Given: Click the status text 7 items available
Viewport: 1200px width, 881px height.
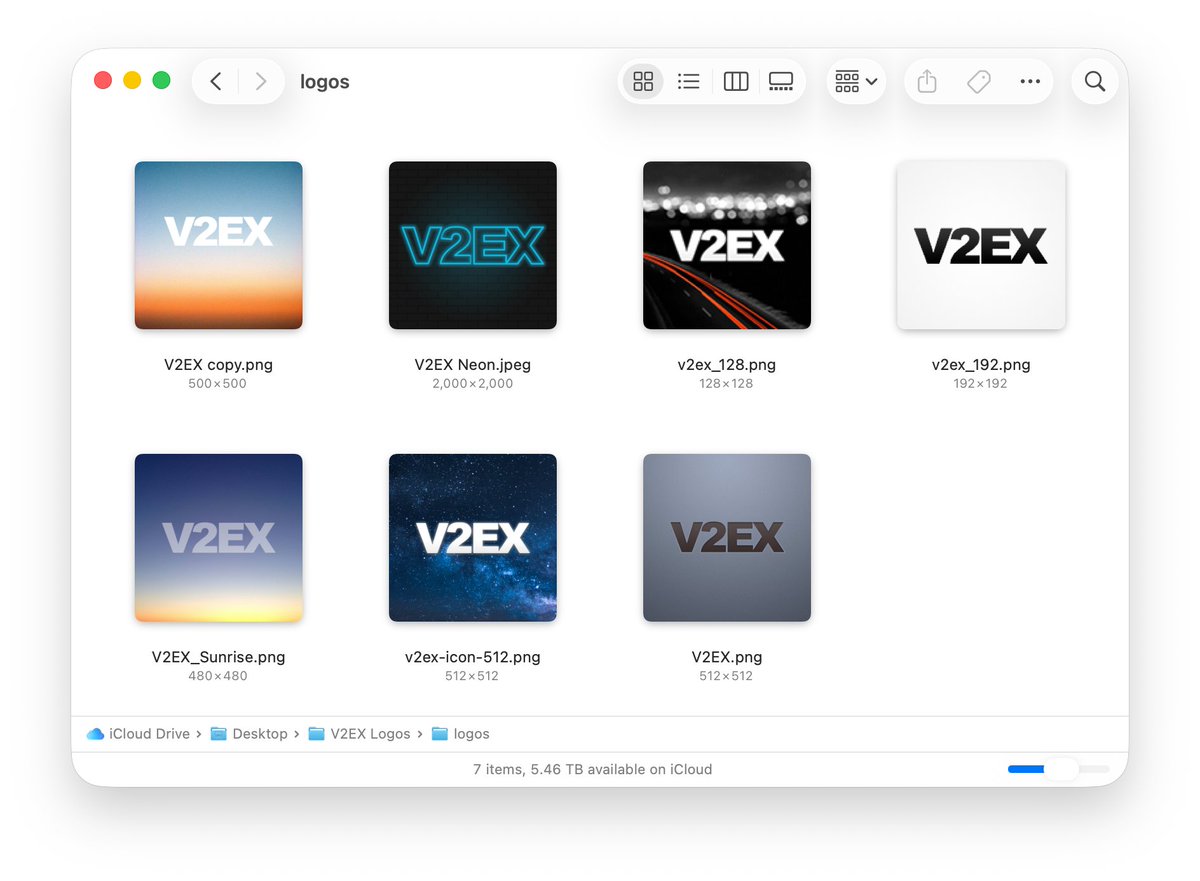Looking at the screenshot, I should tap(592, 770).
